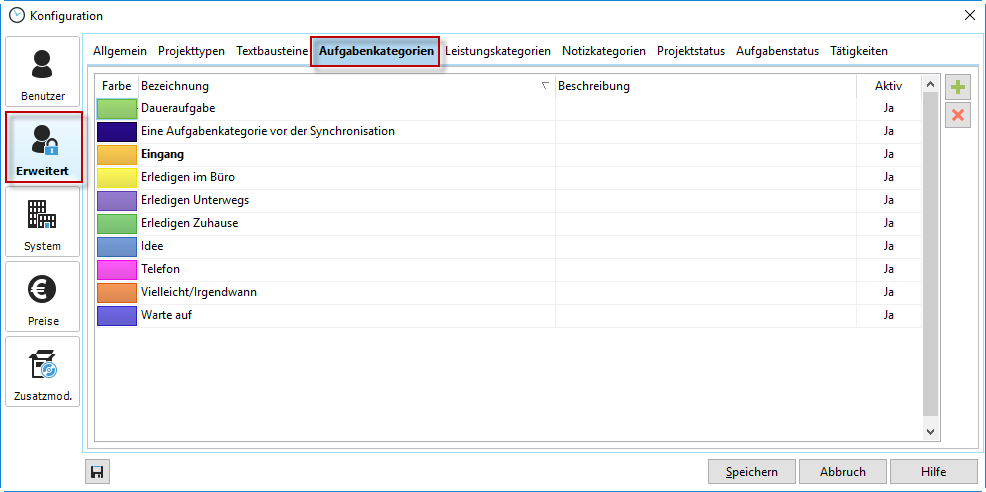Sort by the Bezeichnung column header
The image size is (986, 492).
pos(340,86)
